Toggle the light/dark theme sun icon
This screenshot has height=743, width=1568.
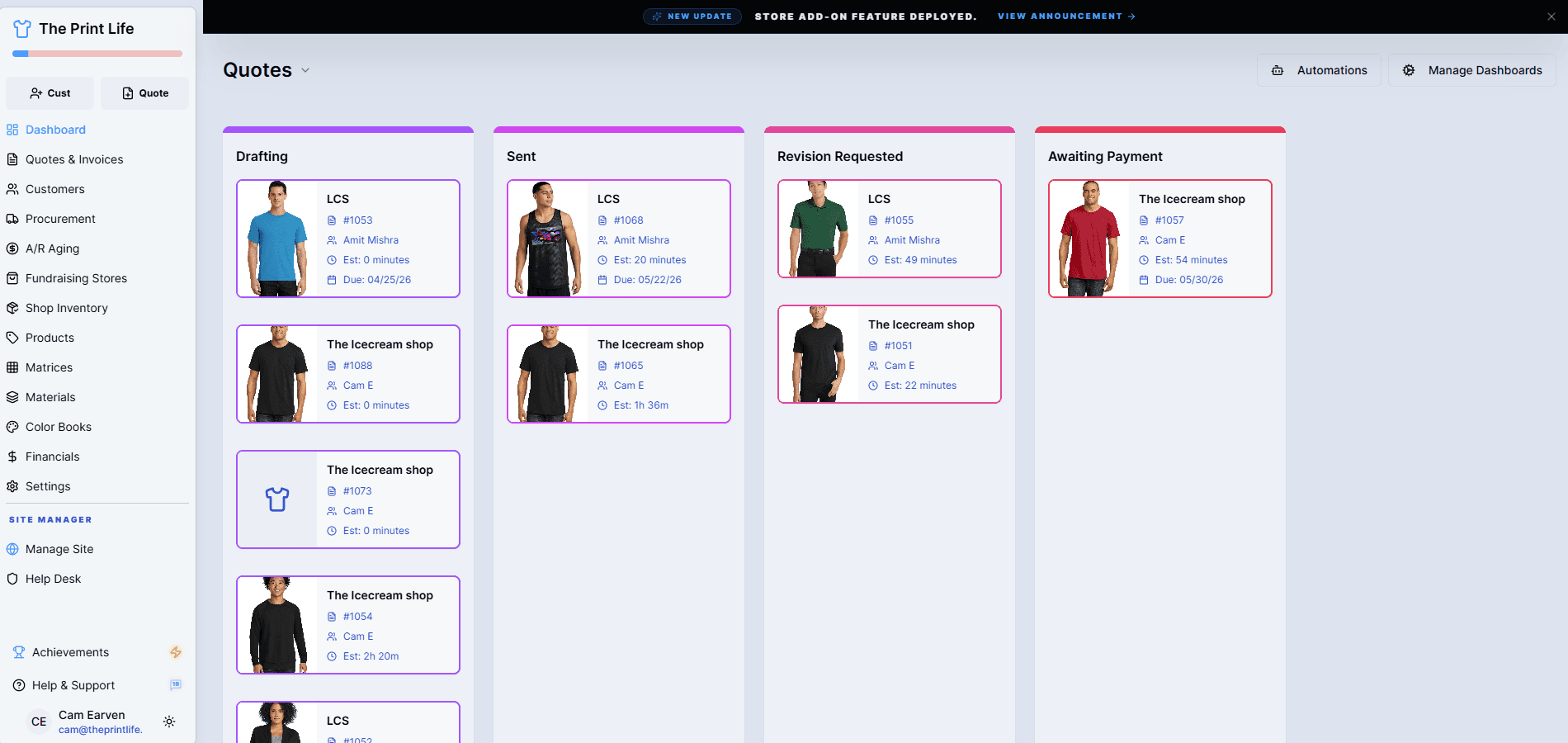[169, 722]
